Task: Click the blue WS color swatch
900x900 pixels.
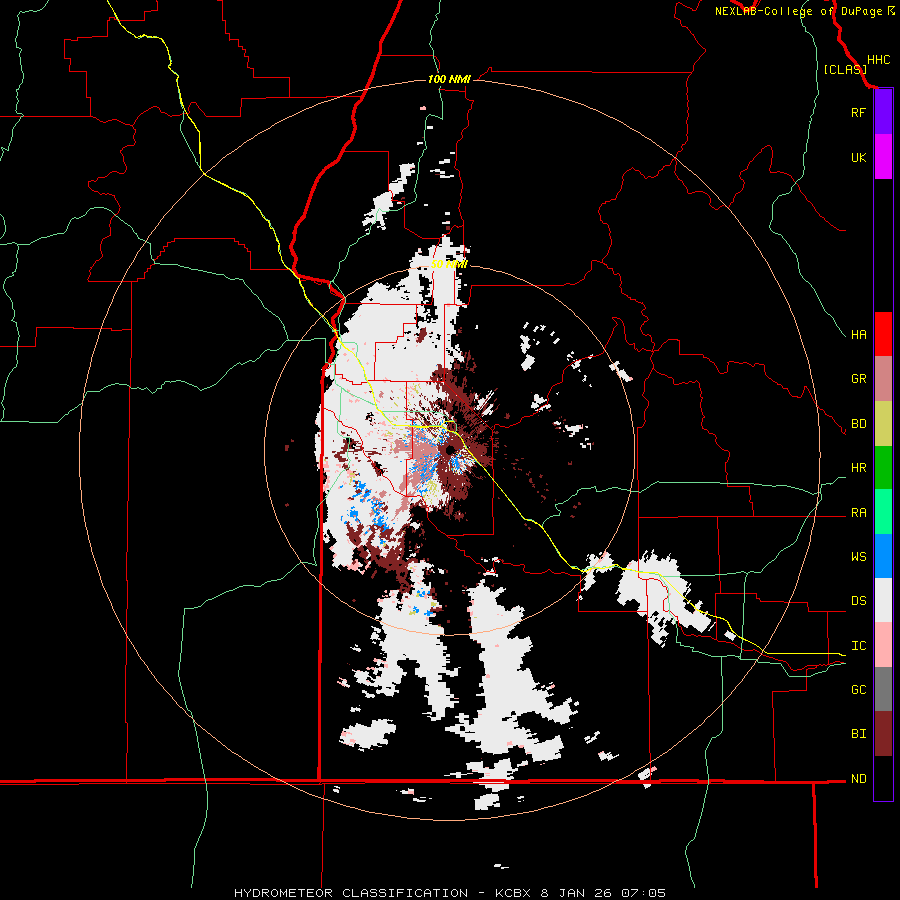Action: [x=883, y=556]
